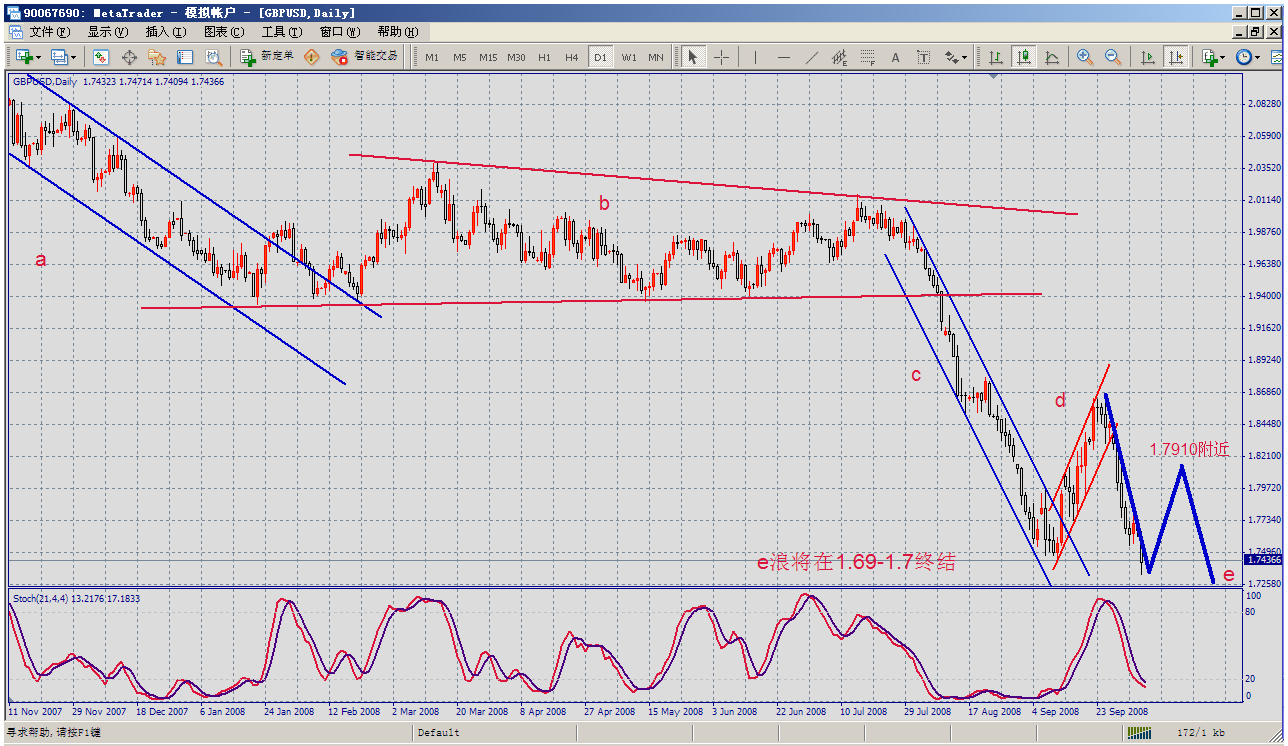Screen dimensions: 1288x746
Task: Click the e浪将在1.69-1.7终结 annotation
Action: [856, 562]
